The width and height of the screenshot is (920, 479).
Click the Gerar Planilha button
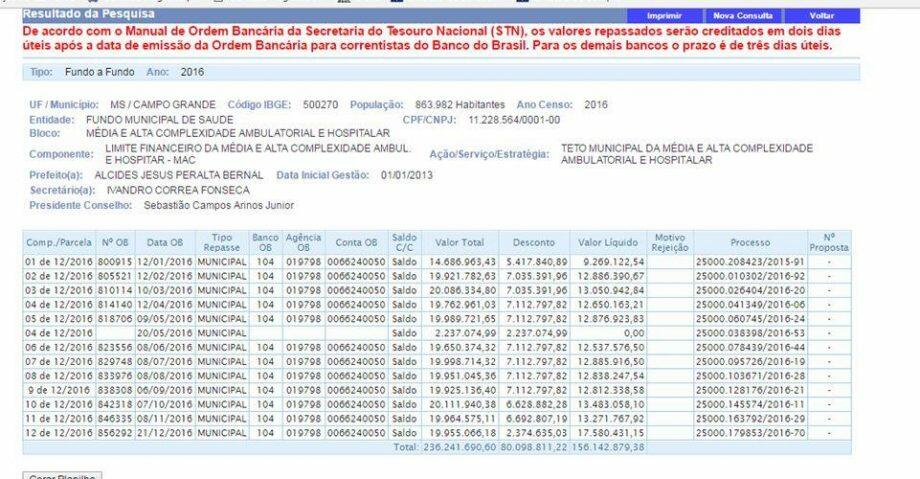(62, 475)
